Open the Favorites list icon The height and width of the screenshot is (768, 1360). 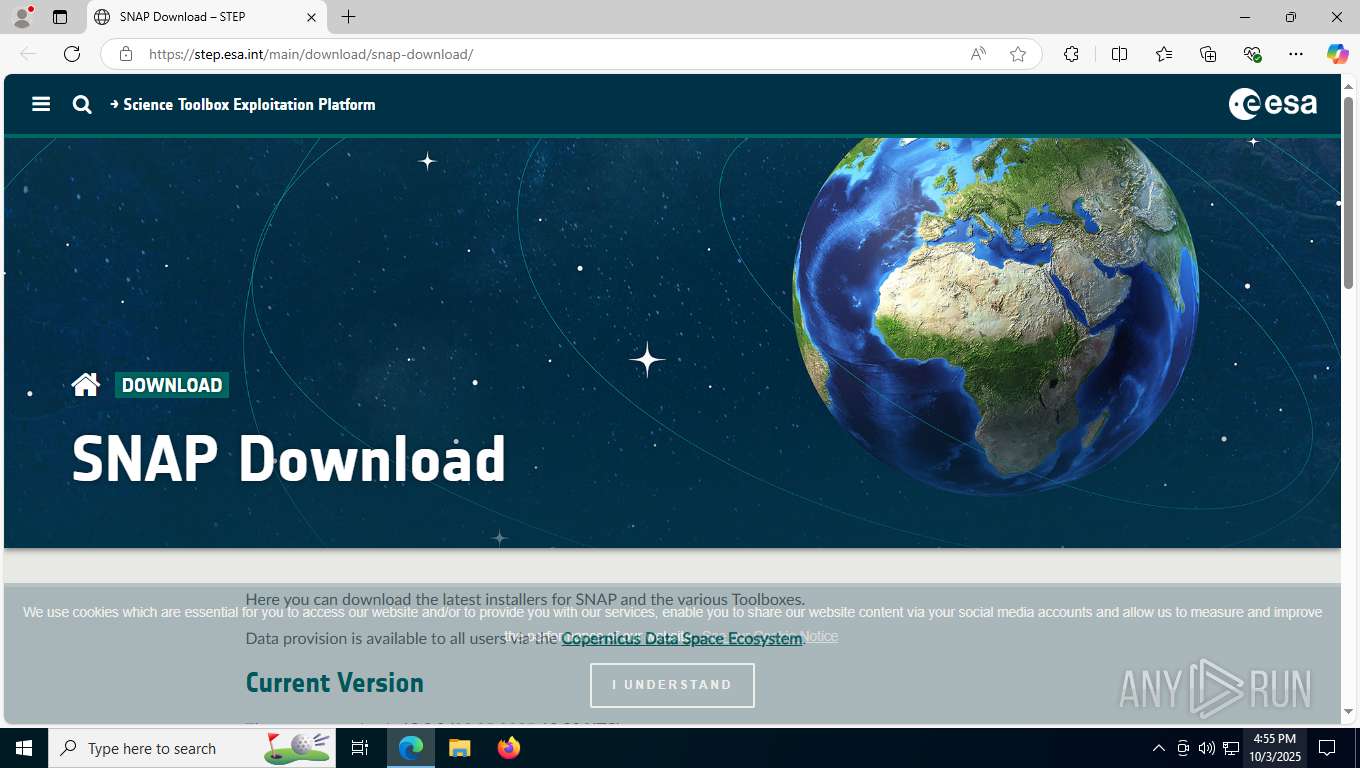point(1164,54)
